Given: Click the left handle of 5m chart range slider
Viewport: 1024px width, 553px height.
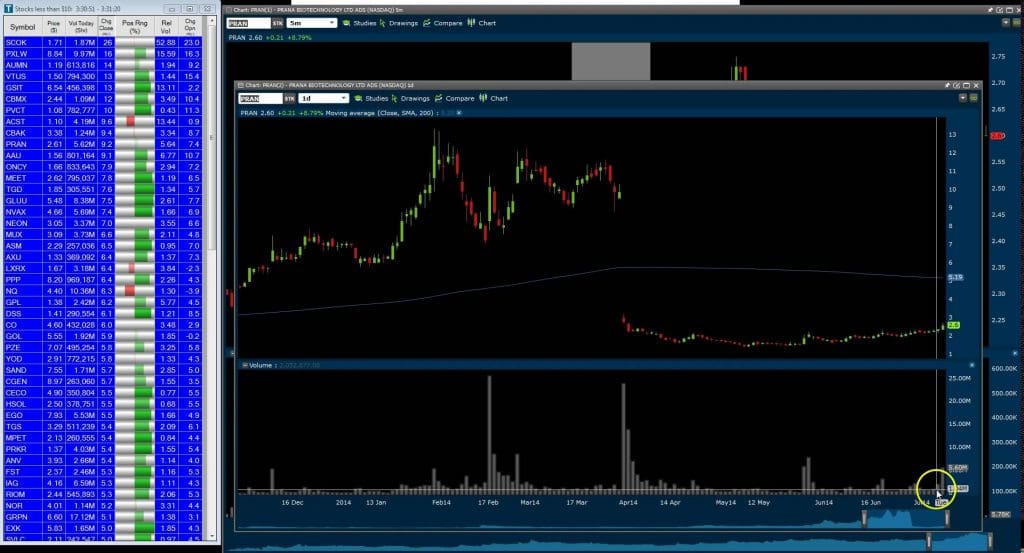Looking at the screenshot, I should click(929, 541).
